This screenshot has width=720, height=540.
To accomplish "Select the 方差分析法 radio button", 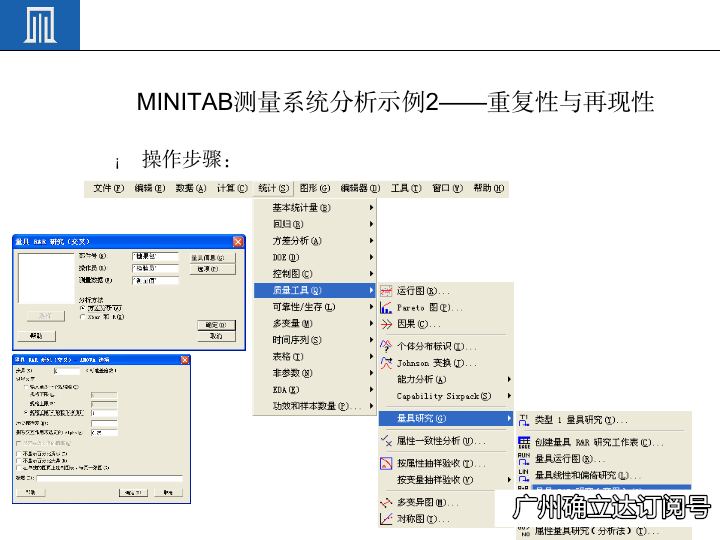I will (x=83, y=307).
